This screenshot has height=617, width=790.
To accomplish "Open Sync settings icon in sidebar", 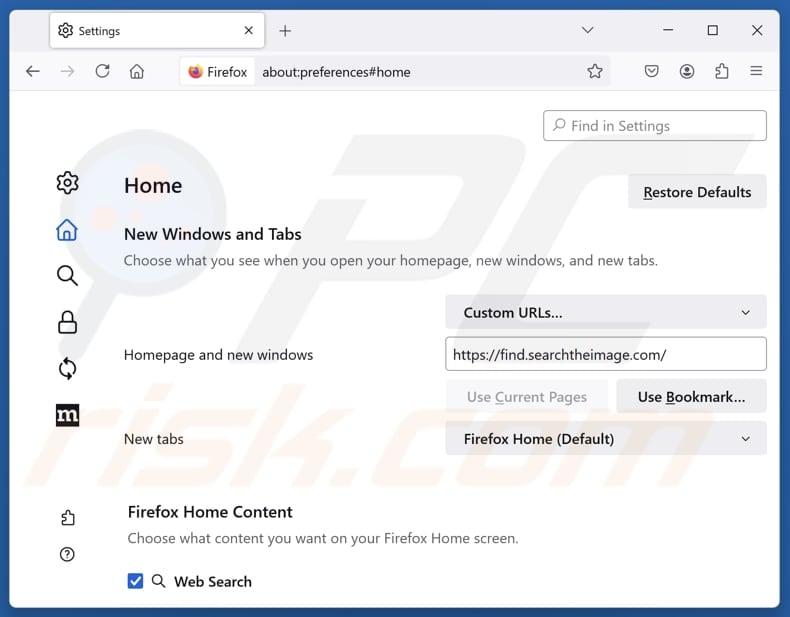I will coord(67,369).
